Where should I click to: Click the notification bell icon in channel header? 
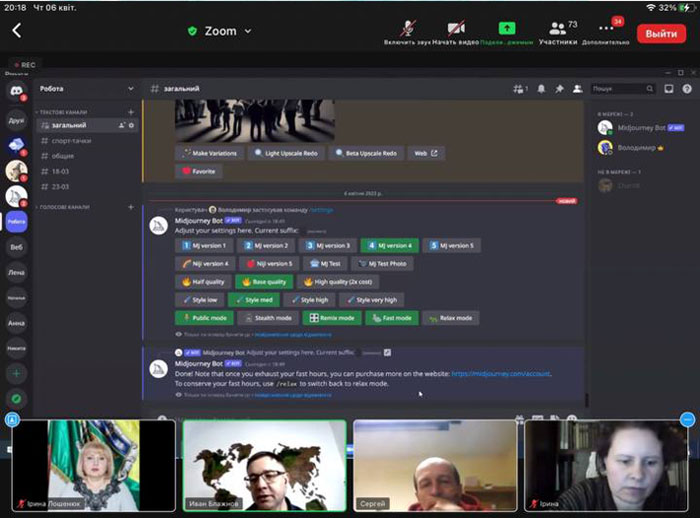tap(541, 89)
